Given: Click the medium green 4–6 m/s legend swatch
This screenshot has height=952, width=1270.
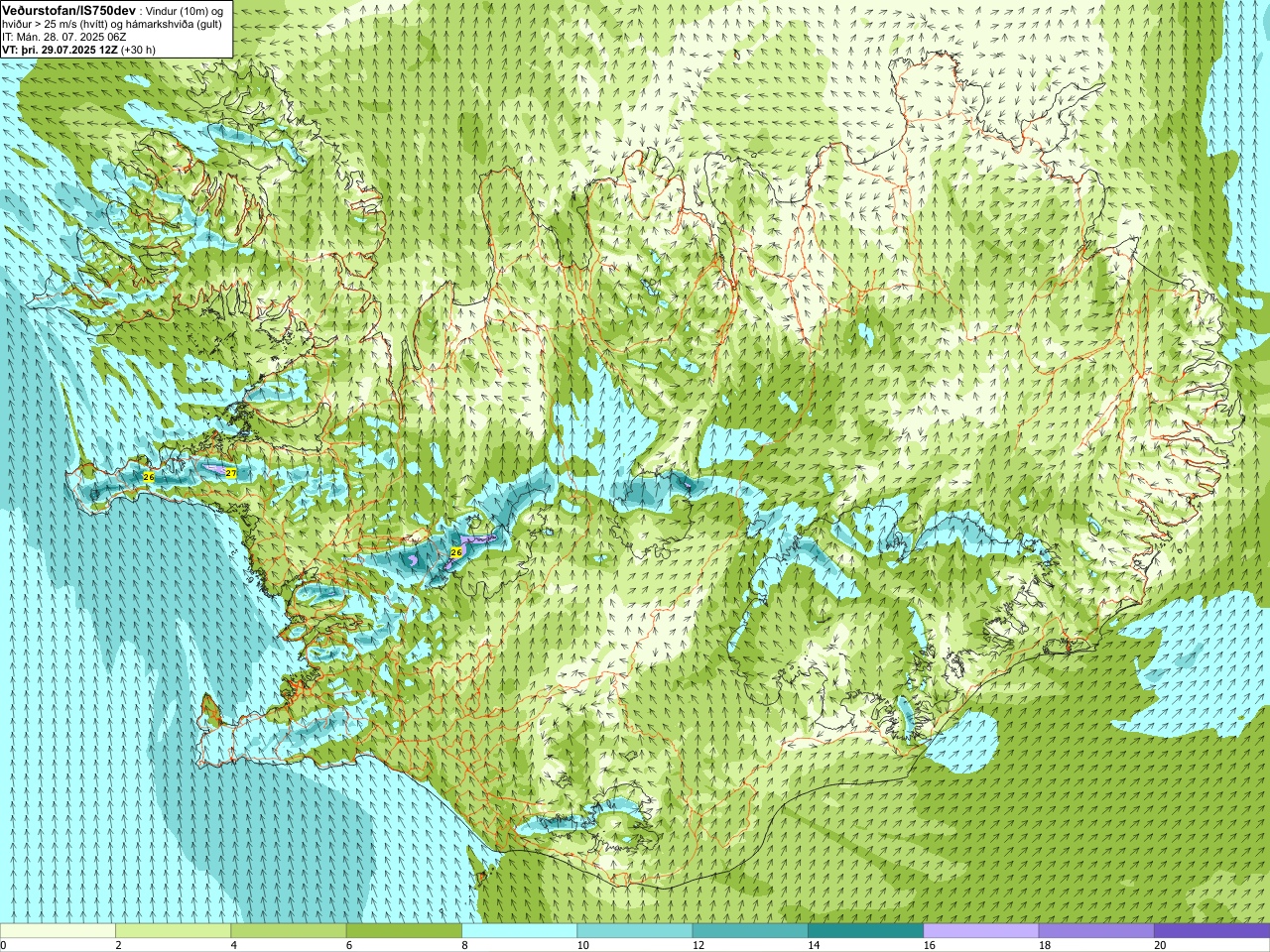Looking at the screenshot, I should click(x=289, y=931).
